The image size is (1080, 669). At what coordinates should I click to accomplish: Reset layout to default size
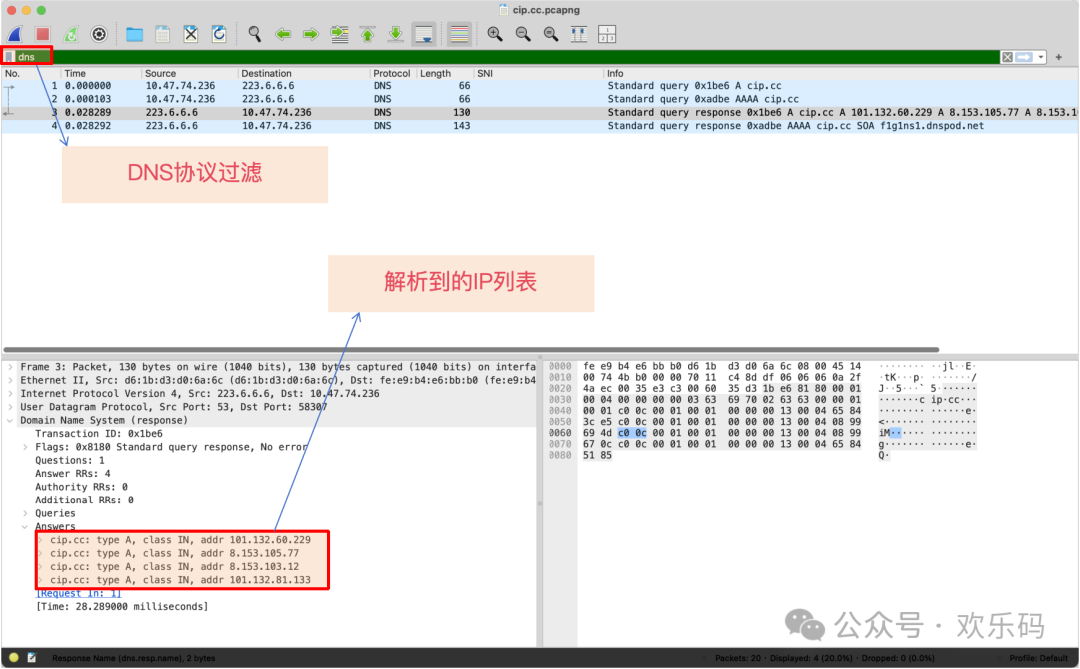pos(579,34)
